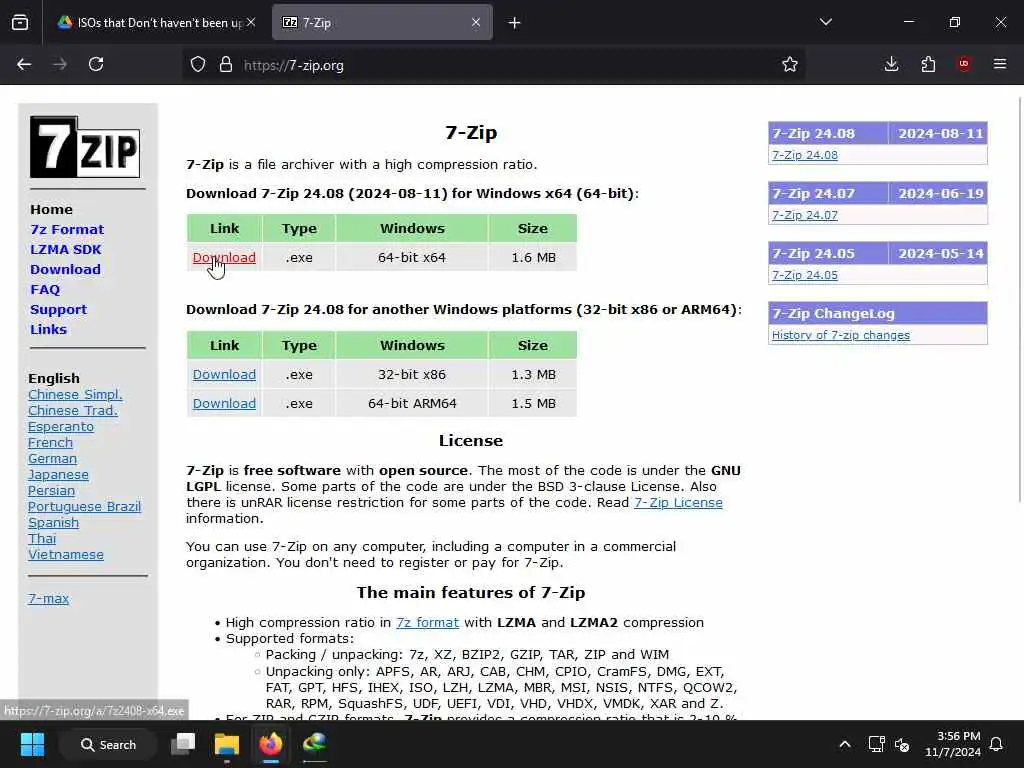Open the 7-Zip 24.08 news link
The height and width of the screenshot is (768, 1024).
805,155
